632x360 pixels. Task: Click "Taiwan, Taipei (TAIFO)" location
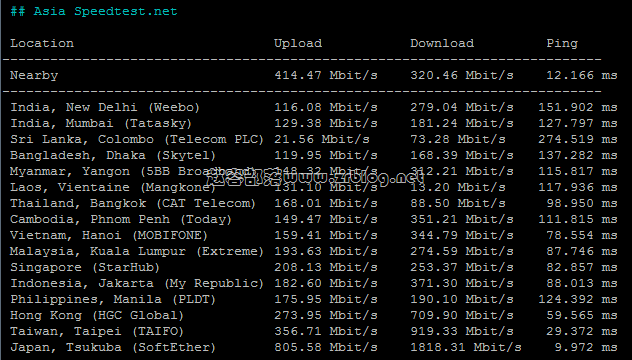97,331
